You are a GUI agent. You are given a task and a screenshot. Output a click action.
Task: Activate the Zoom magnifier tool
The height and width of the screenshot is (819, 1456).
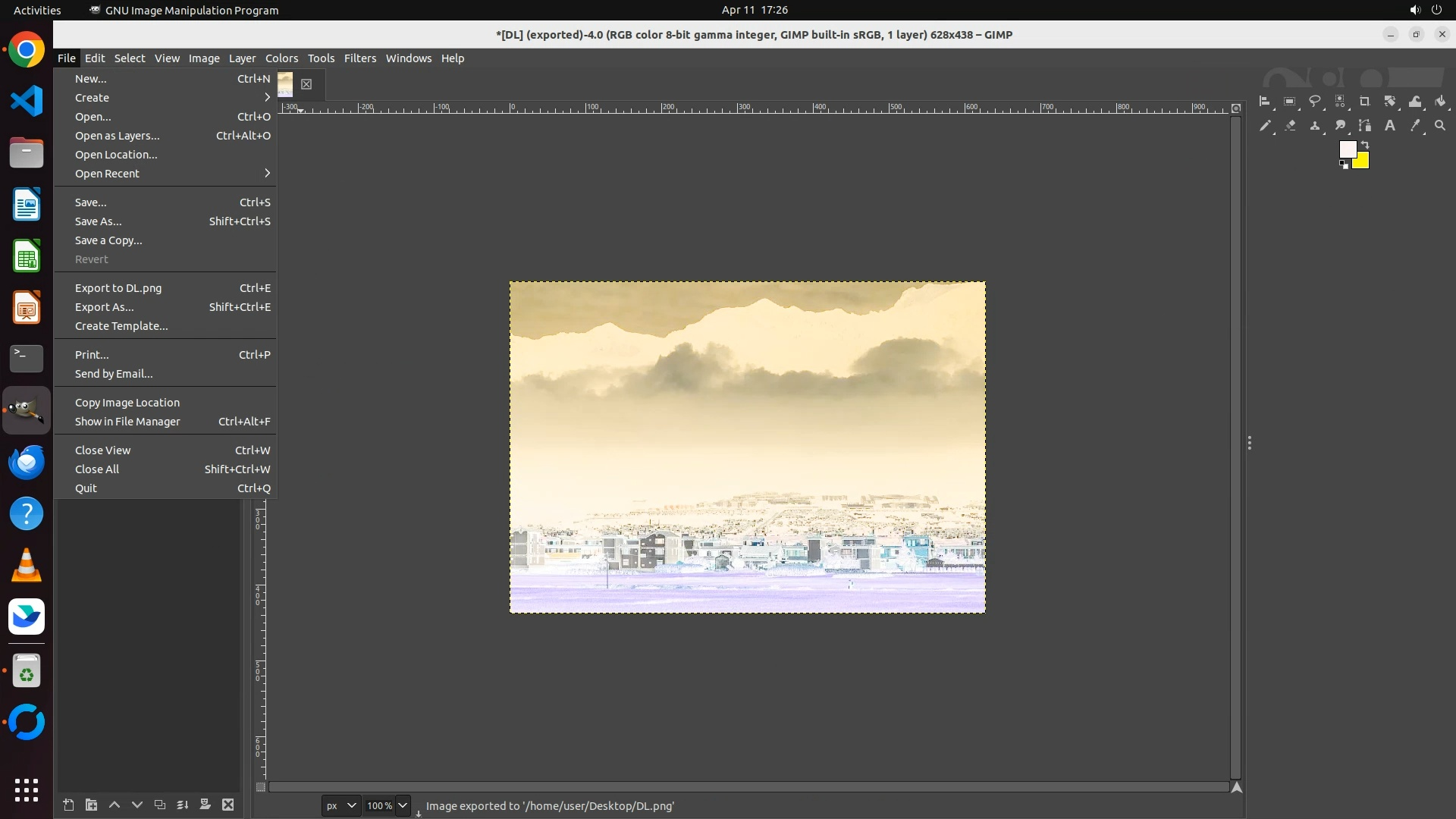coord(1439,126)
